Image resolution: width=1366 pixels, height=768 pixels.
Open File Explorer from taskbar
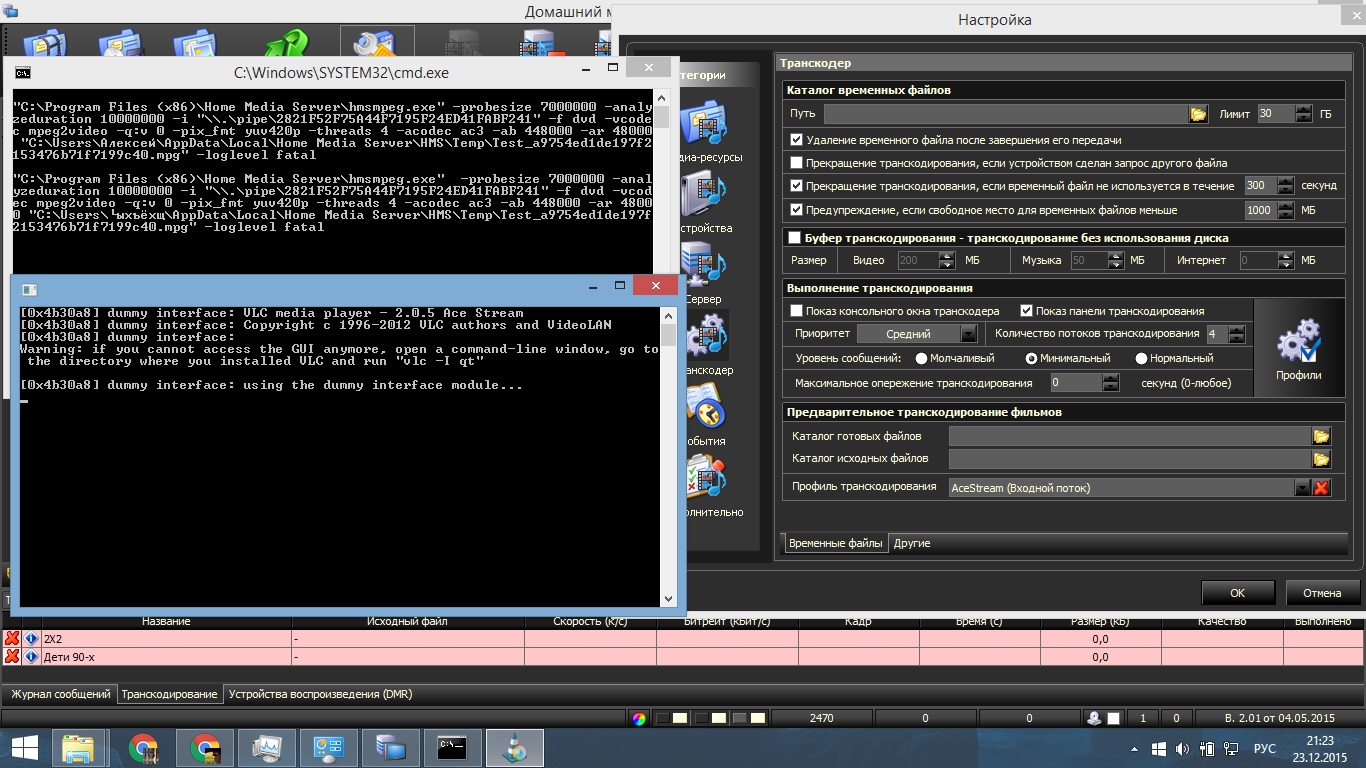79,748
